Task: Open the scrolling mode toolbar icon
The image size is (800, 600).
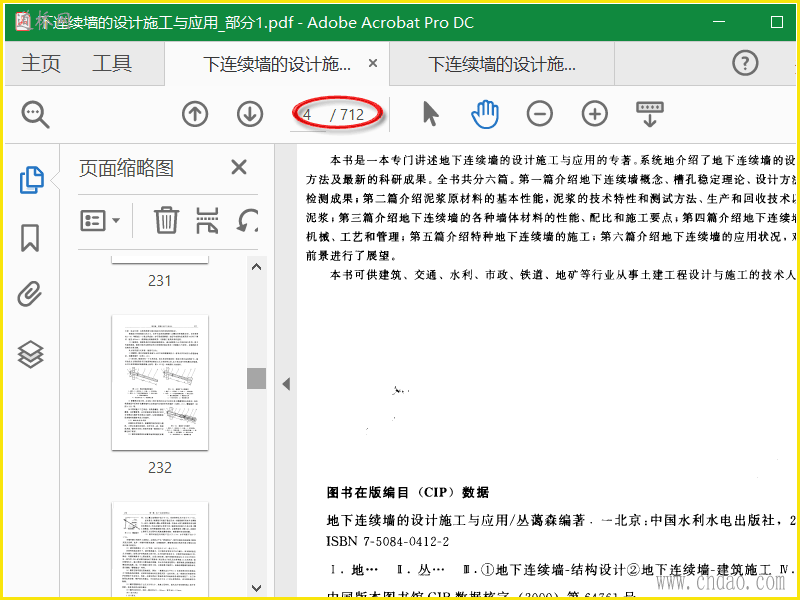Action: click(649, 114)
